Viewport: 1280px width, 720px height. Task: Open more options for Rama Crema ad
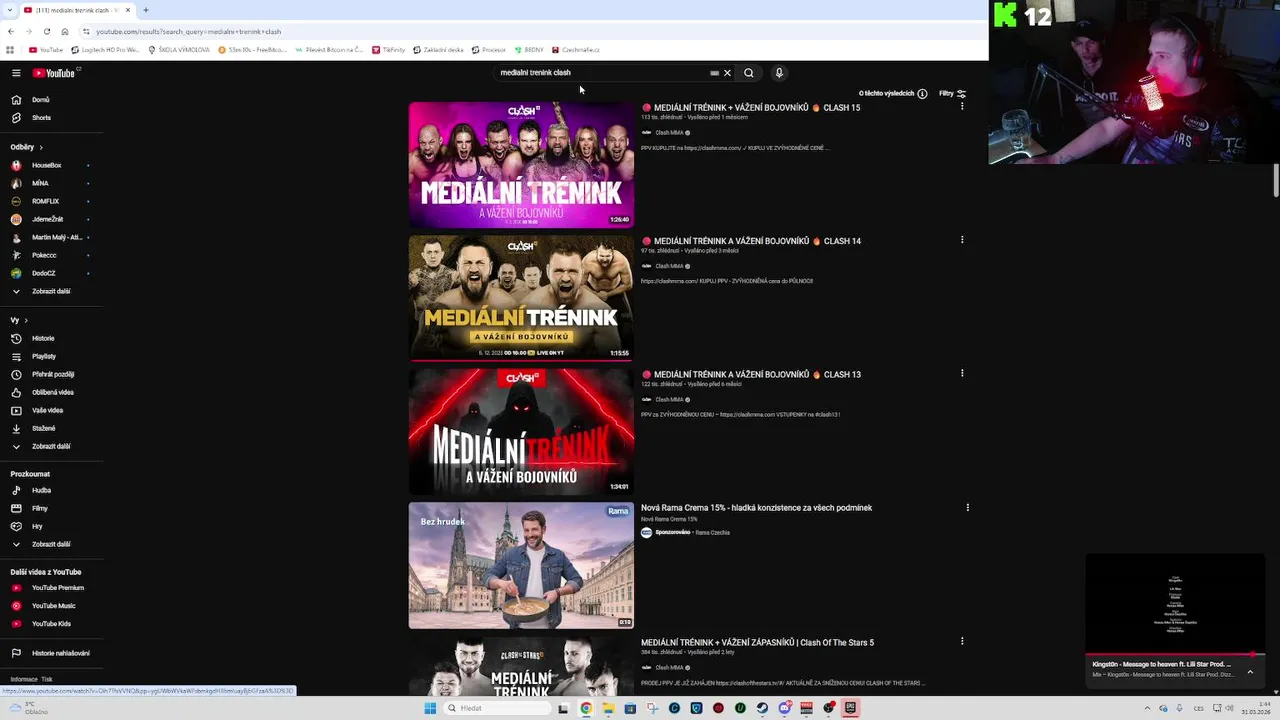pyautogui.click(x=967, y=507)
